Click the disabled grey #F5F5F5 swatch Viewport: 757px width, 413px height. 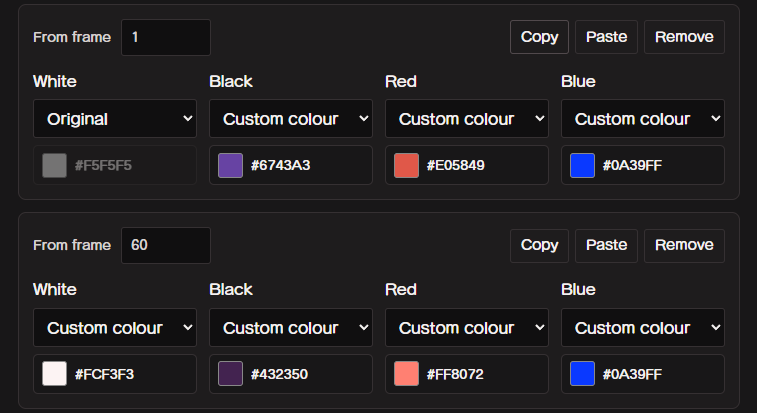55,166
